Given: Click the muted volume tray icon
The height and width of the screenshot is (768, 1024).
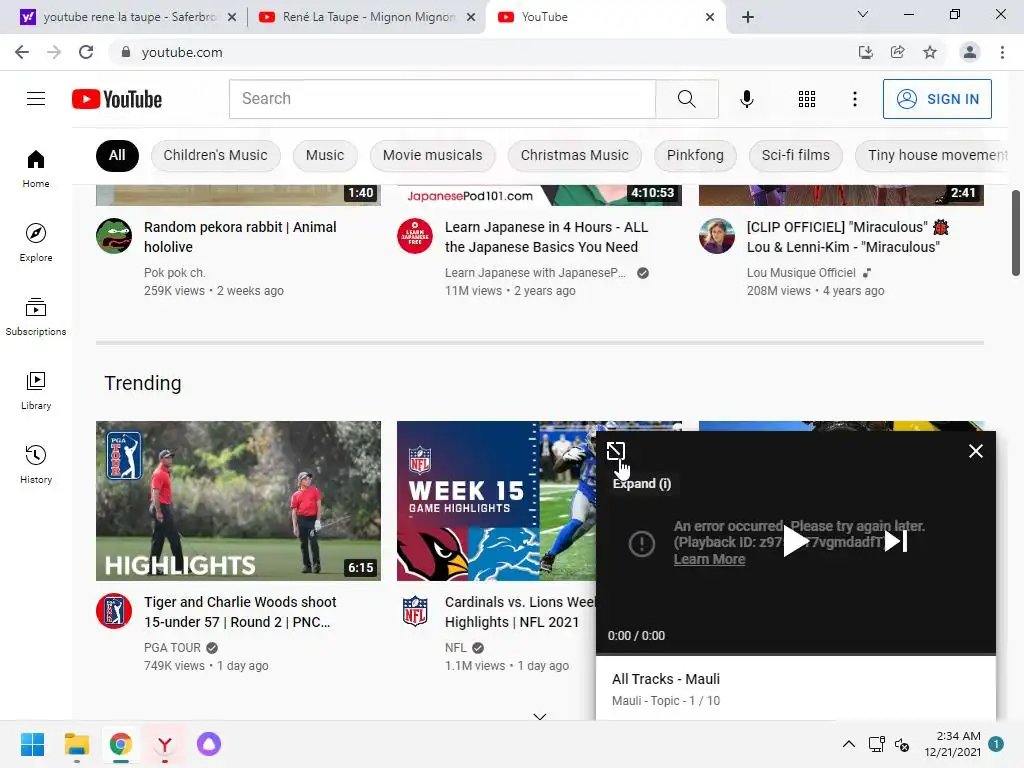Looking at the screenshot, I should coord(902,744).
